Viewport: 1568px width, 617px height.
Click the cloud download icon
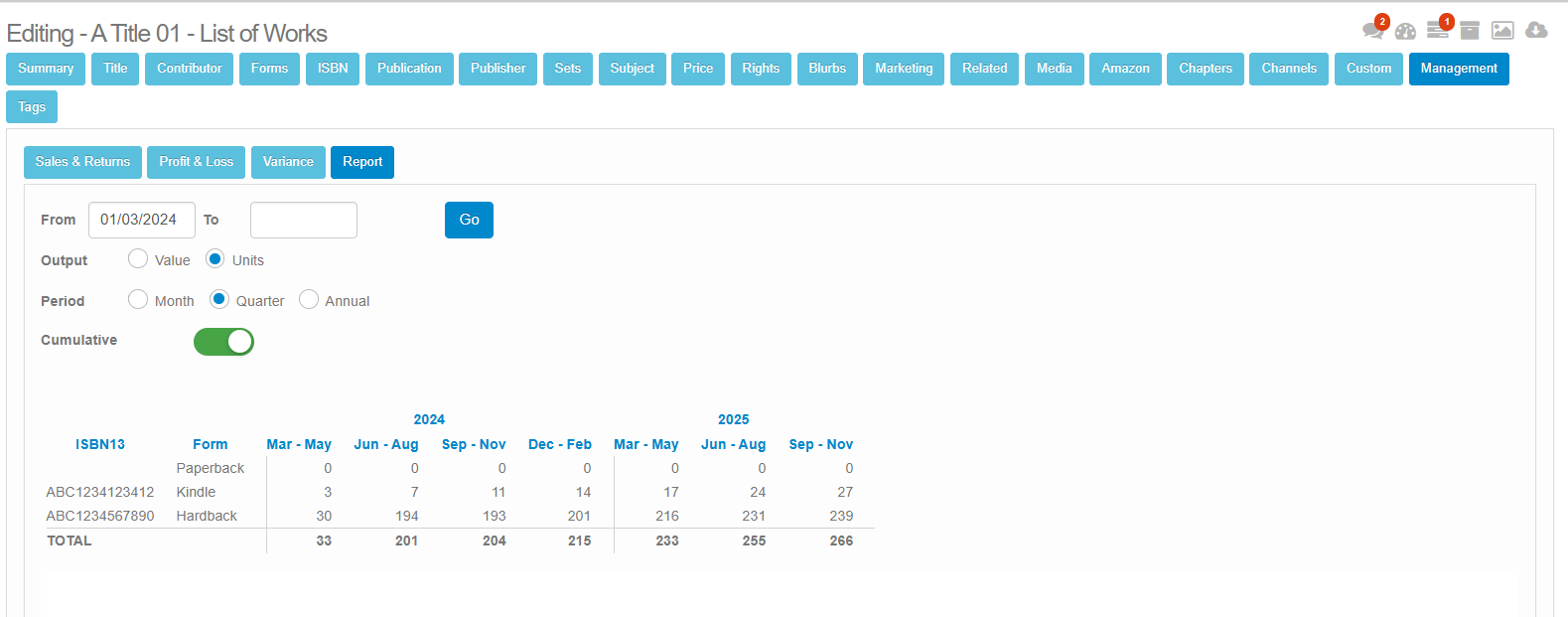pyautogui.click(x=1536, y=31)
